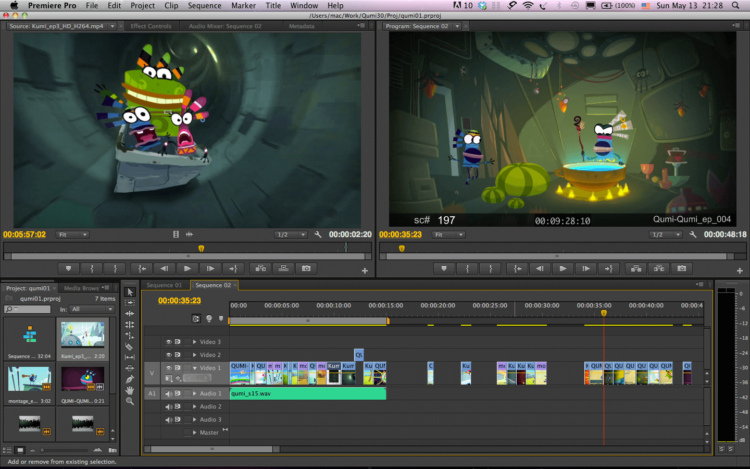The image size is (750, 469).
Task: Switch to the Media Browser tab
Action: tap(81, 288)
